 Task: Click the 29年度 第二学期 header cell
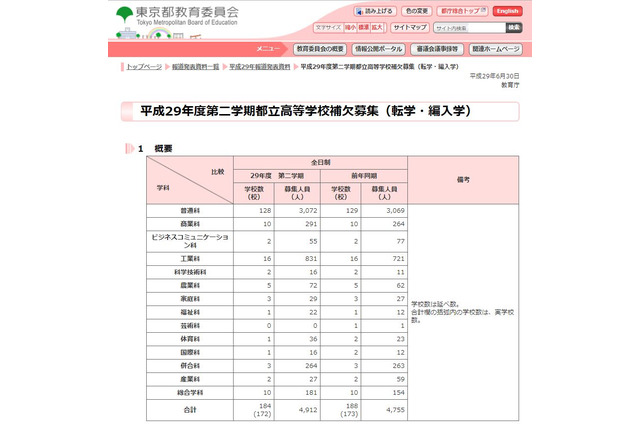coord(277,176)
